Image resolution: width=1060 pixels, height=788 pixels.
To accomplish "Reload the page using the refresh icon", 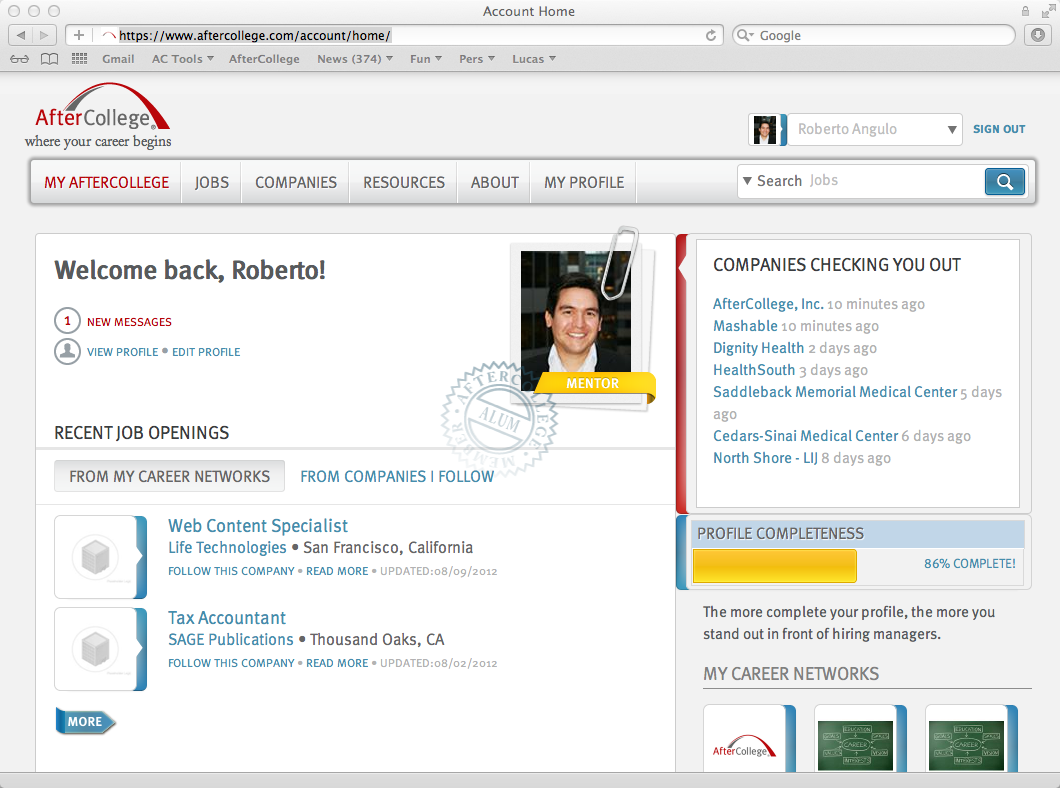I will [x=710, y=35].
